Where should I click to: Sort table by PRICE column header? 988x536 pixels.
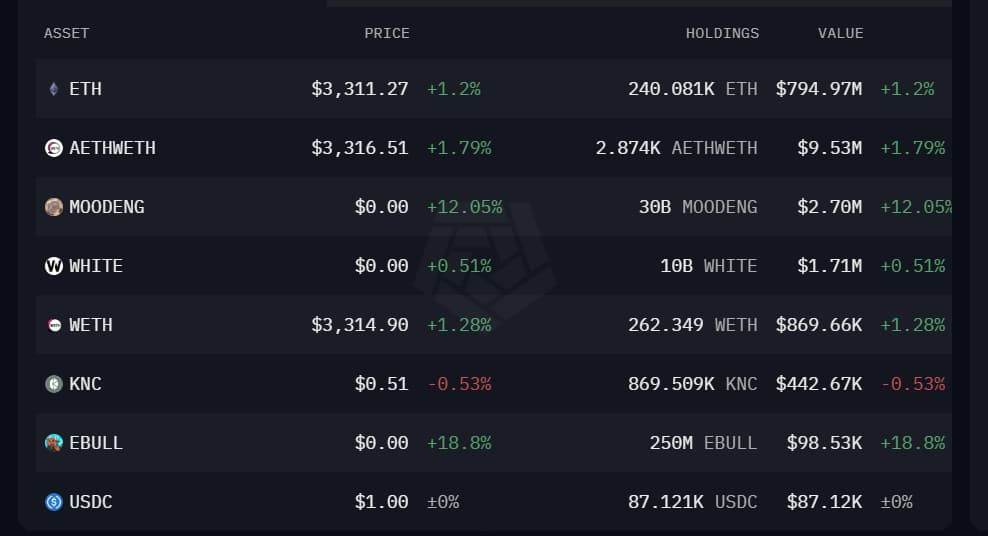pos(386,33)
